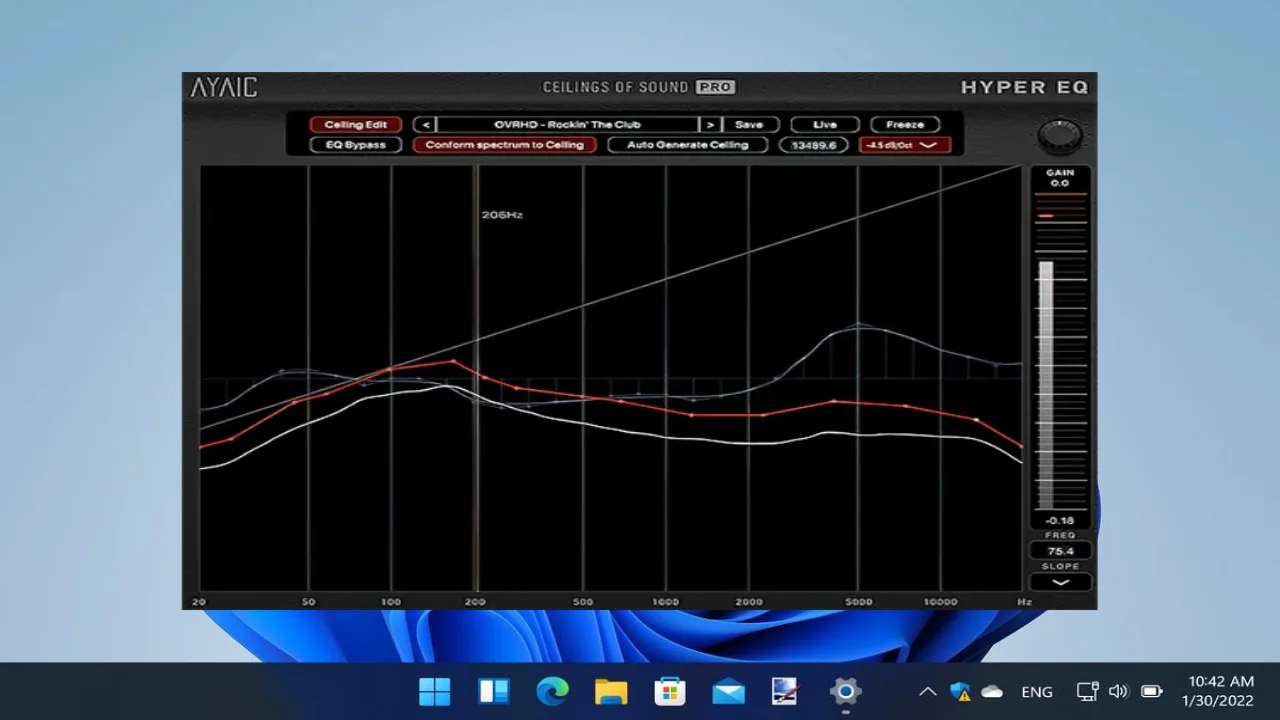Click the PRO badge in title
Image resolution: width=1280 pixels, height=720 pixels.
715,87
